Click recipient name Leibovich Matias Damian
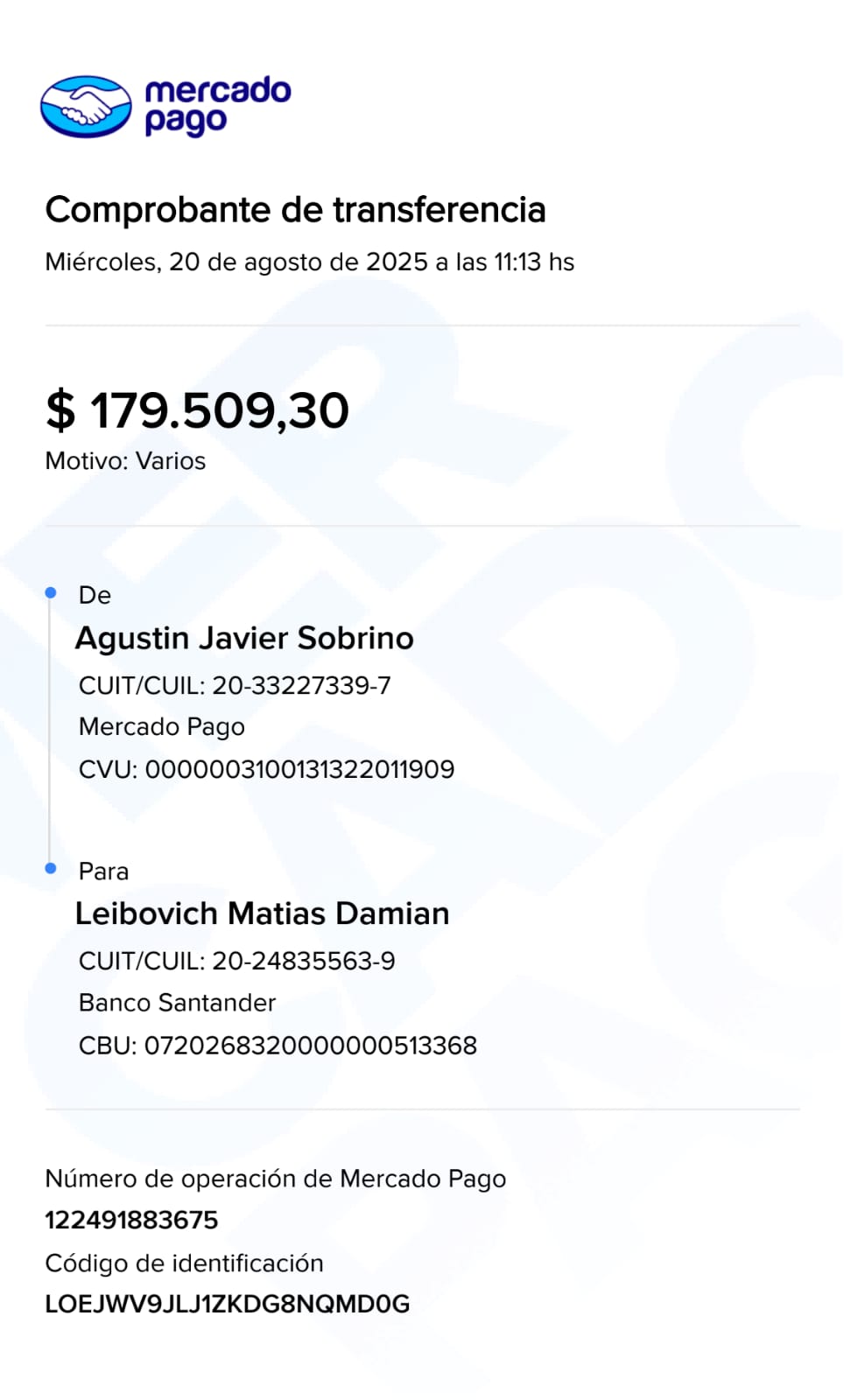Viewport: 844px width, 1400px height. click(x=262, y=914)
